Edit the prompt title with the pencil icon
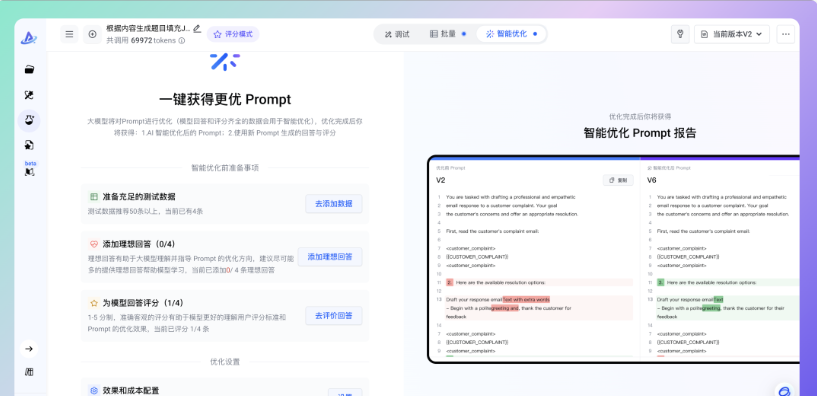The width and height of the screenshot is (817, 396). coord(197,29)
